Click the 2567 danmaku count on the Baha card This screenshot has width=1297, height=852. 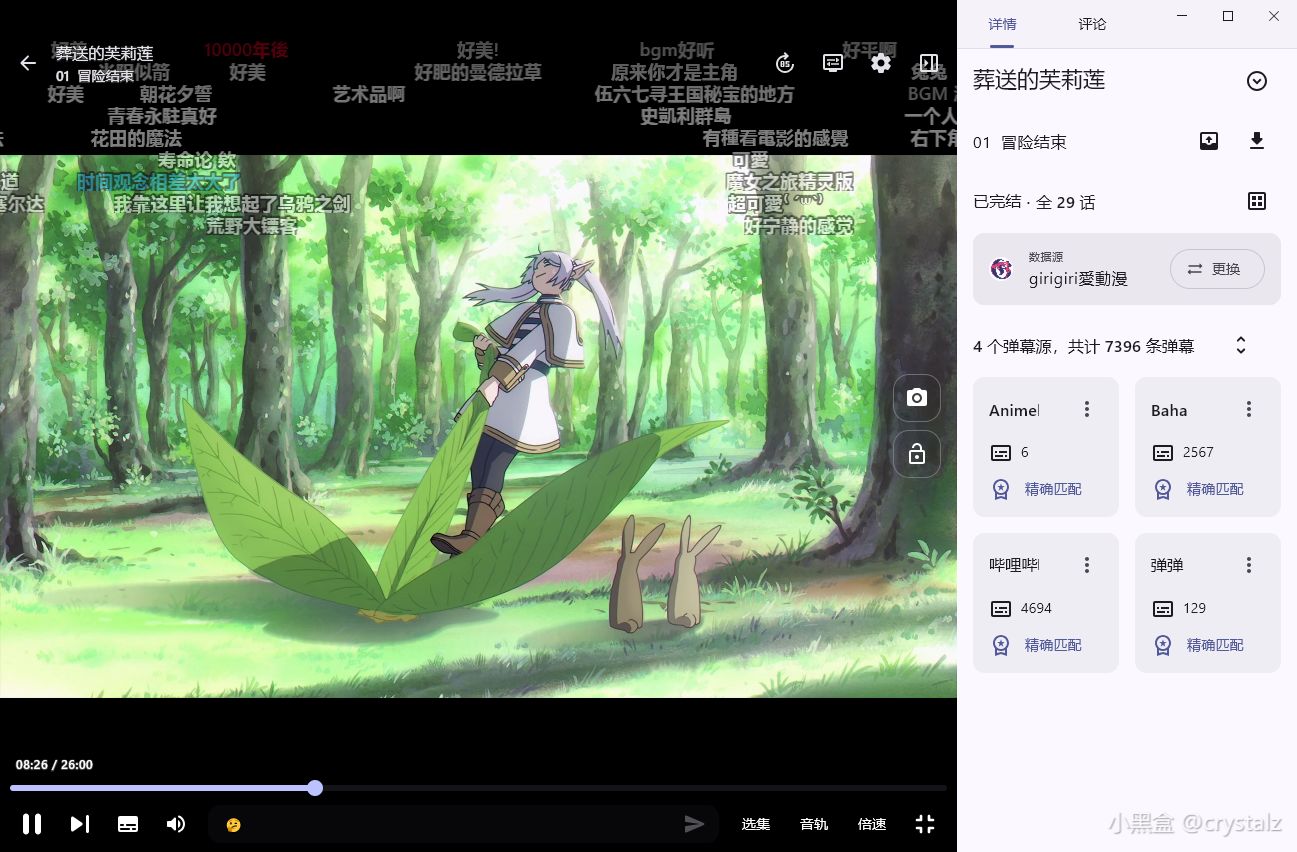[x=1198, y=452]
